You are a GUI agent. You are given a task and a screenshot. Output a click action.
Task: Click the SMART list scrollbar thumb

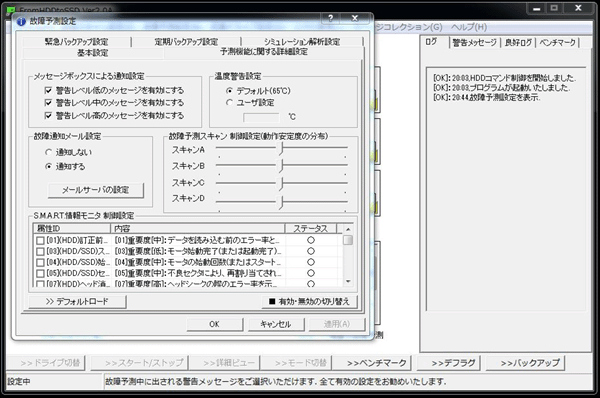pyautogui.click(x=348, y=240)
